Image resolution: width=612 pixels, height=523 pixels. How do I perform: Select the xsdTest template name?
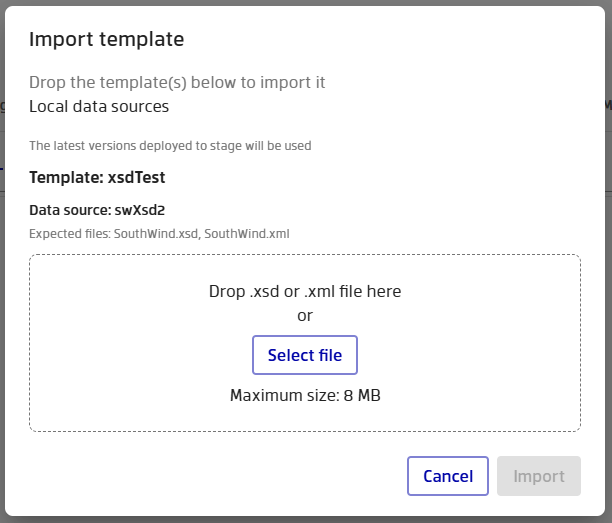[136, 178]
